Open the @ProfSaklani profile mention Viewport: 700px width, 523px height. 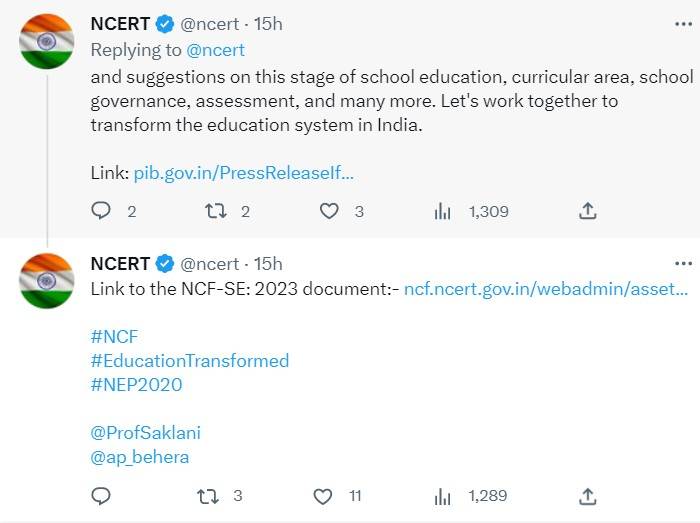pyautogui.click(x=145, y=433)
